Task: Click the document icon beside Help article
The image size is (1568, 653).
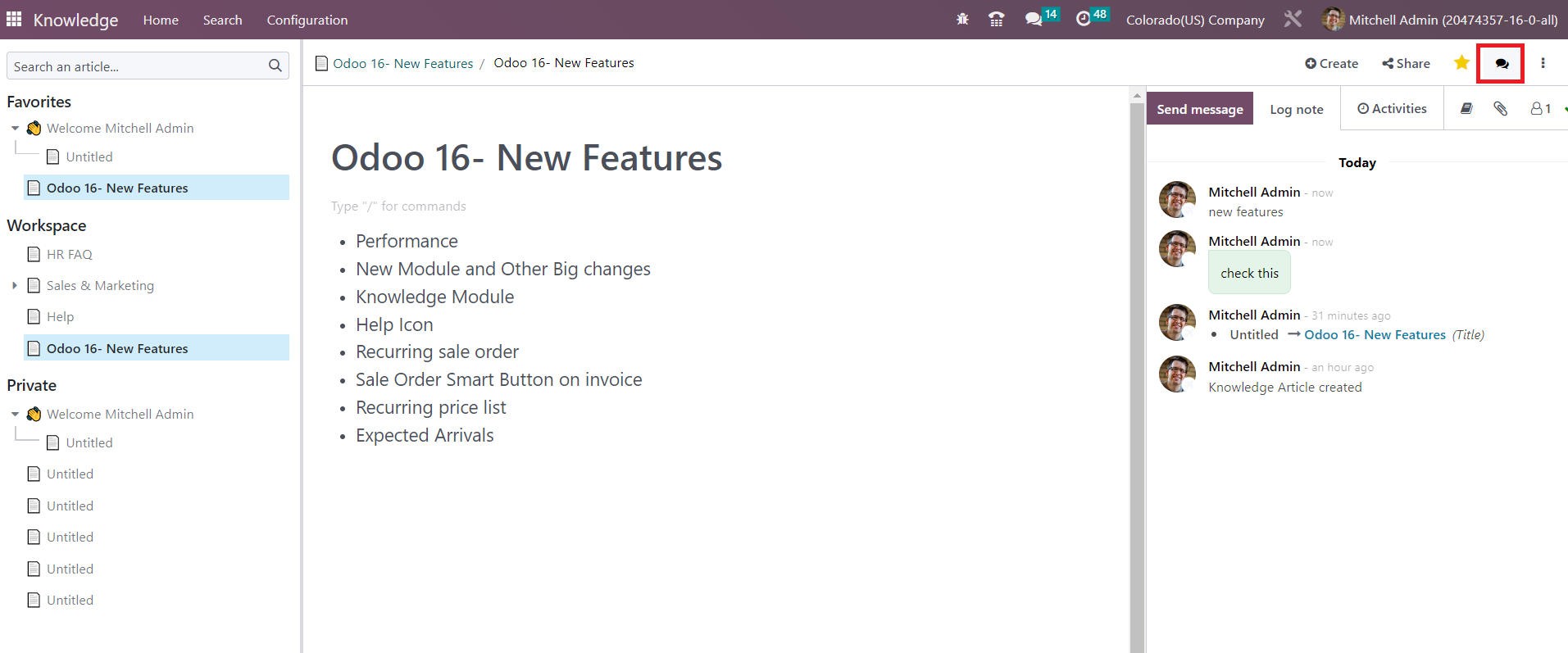Action: 34,316
